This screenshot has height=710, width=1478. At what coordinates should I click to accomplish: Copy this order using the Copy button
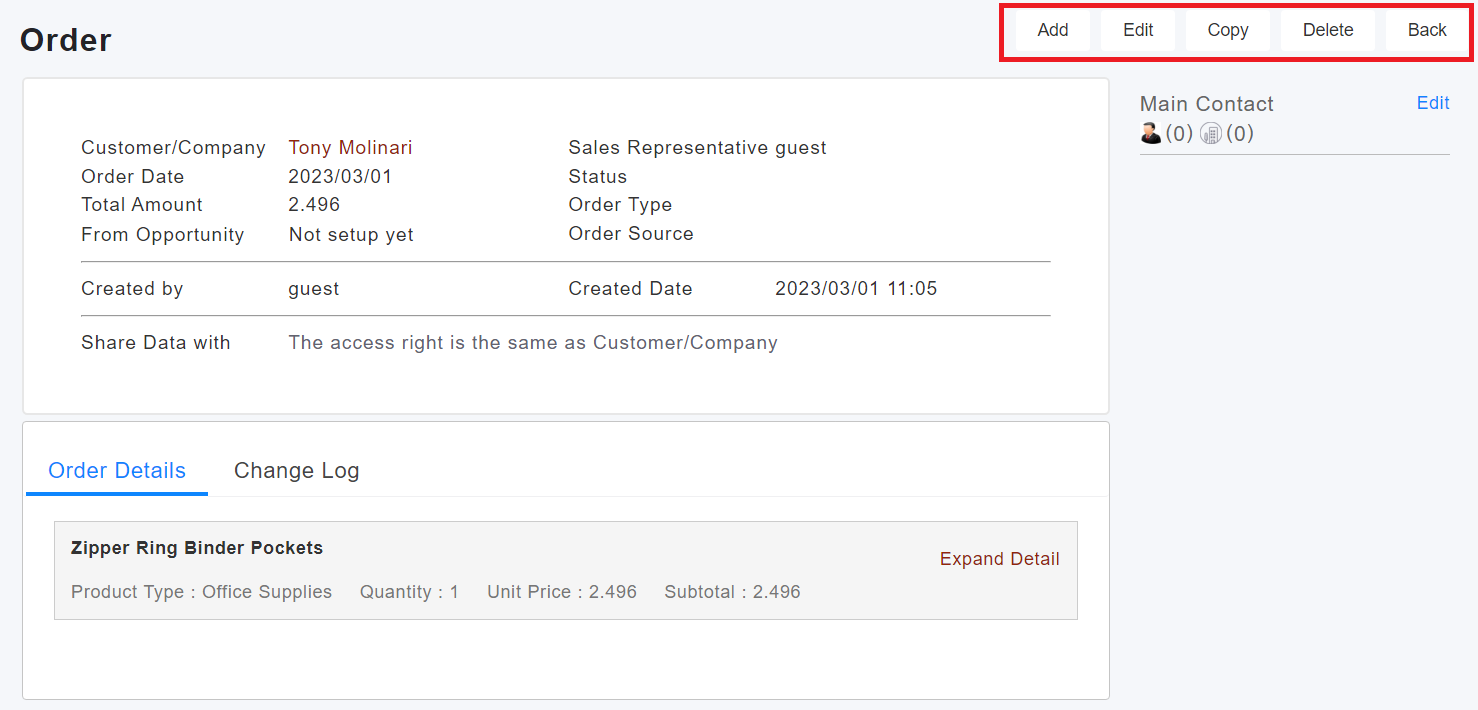(x=1227, y=30)
